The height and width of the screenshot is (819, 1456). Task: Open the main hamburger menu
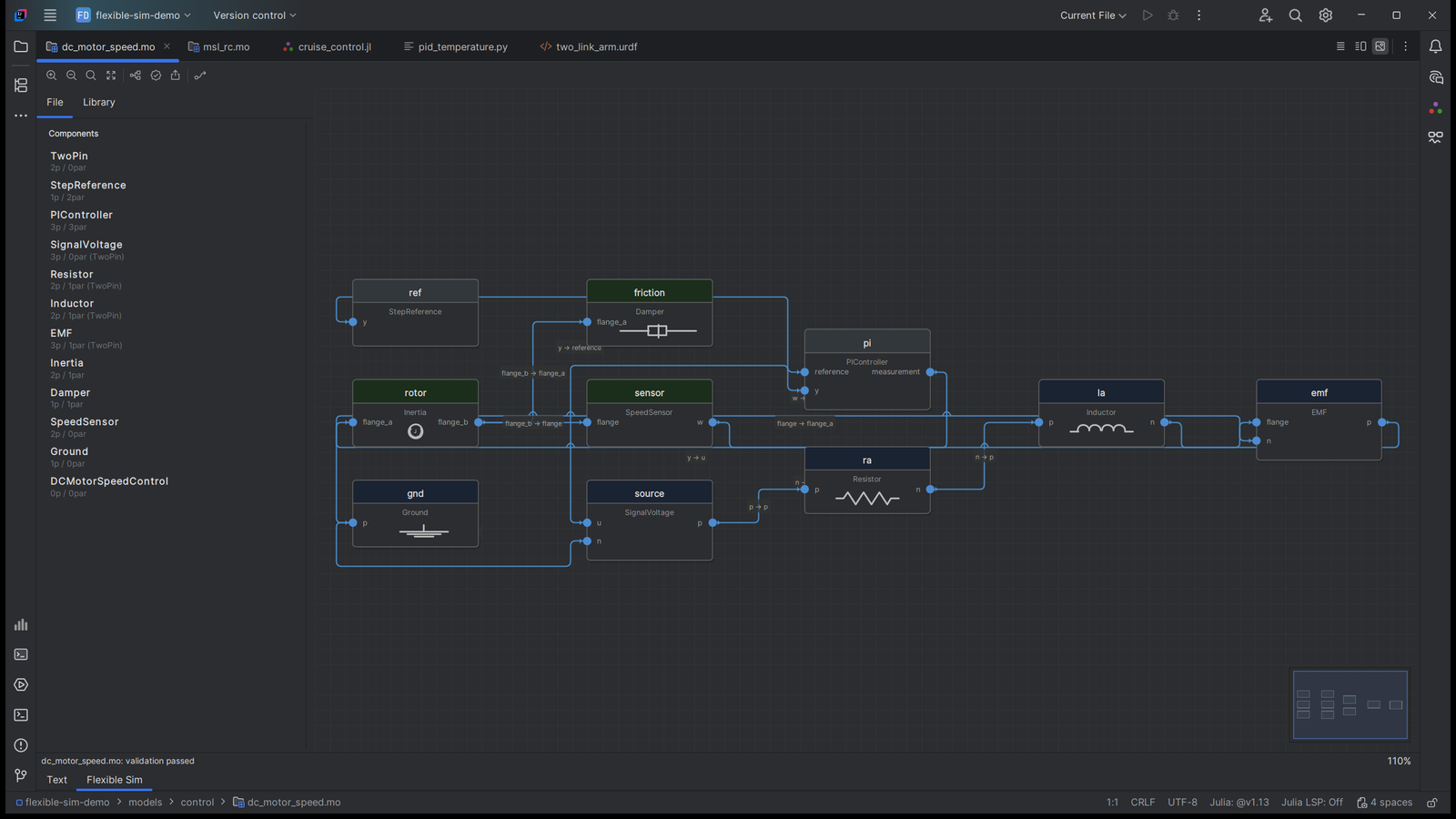click(50, 15)
